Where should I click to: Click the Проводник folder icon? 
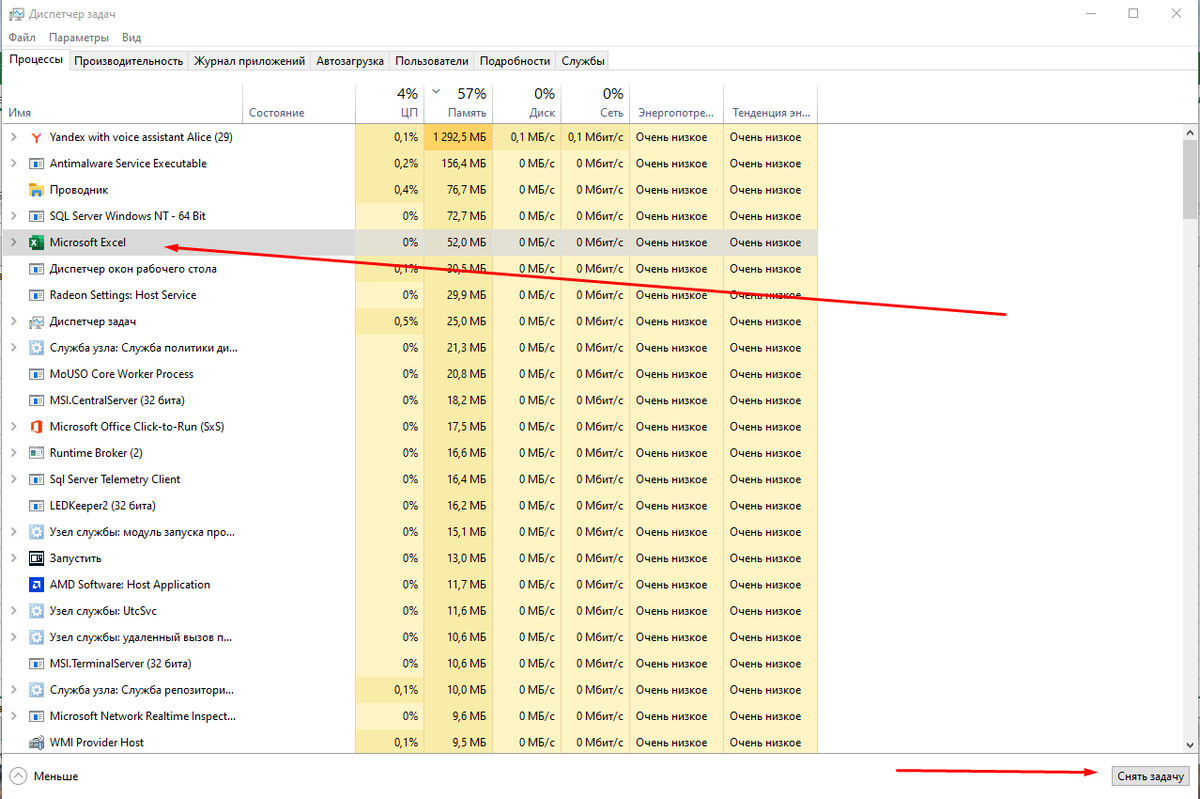pos(36,190)
